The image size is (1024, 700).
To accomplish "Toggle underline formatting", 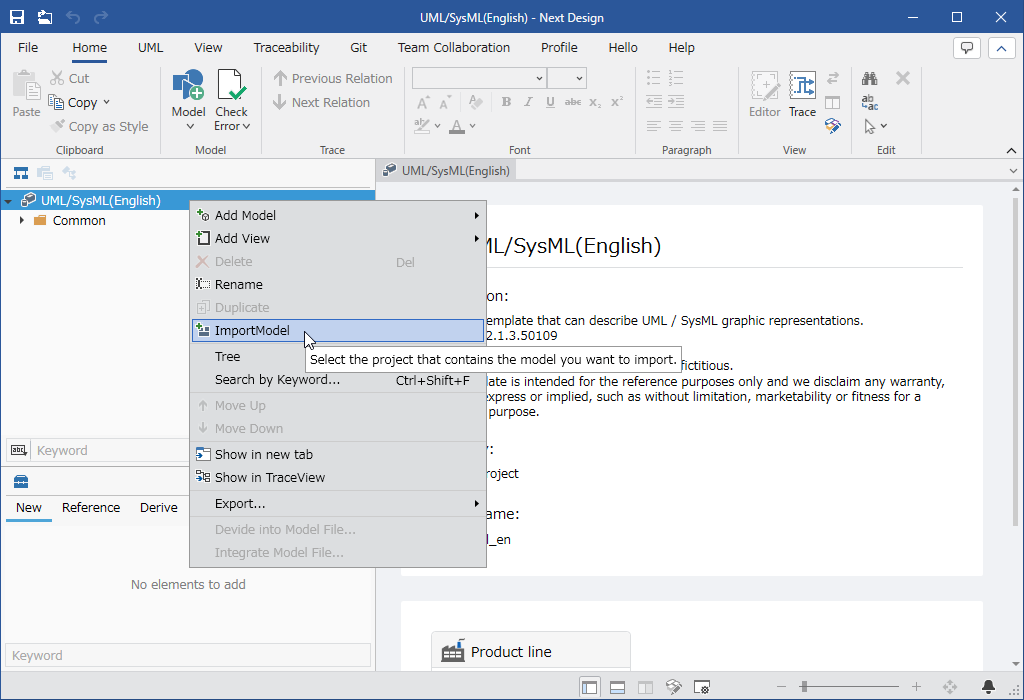I will click(551, 102).
